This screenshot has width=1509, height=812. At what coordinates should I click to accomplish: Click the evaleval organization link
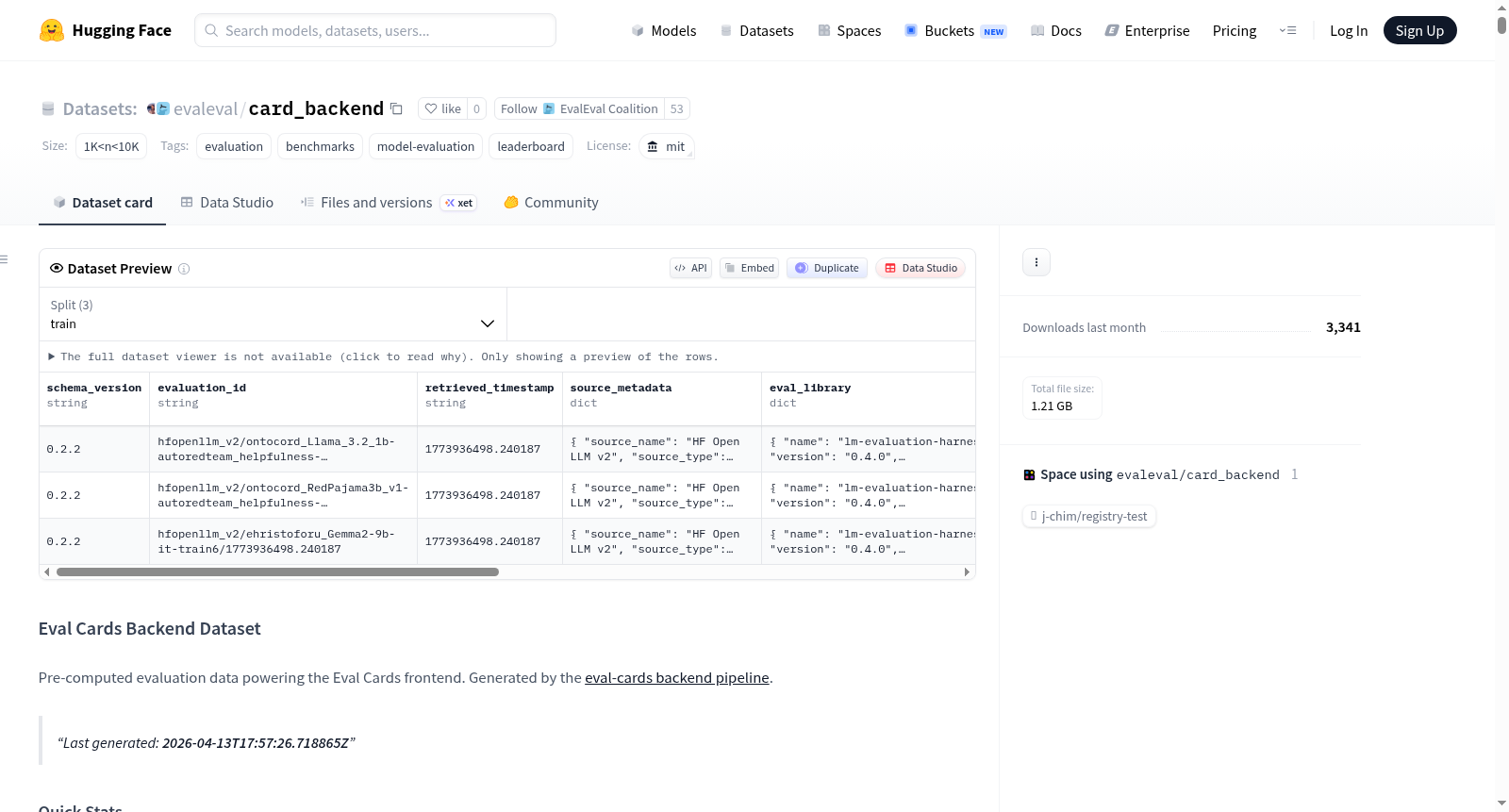(x=206, y=108)
